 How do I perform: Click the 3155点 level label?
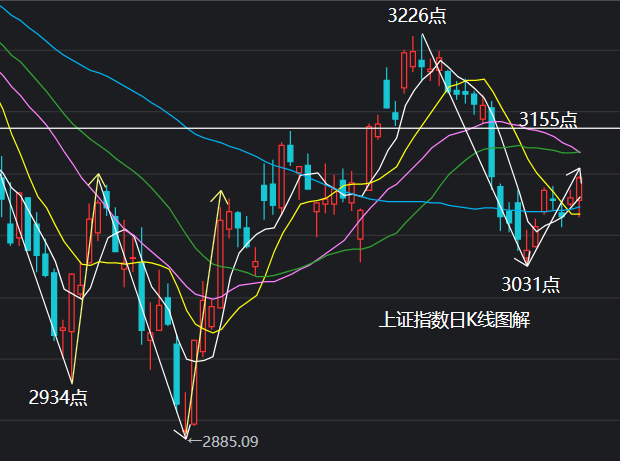tap(548, 119)
